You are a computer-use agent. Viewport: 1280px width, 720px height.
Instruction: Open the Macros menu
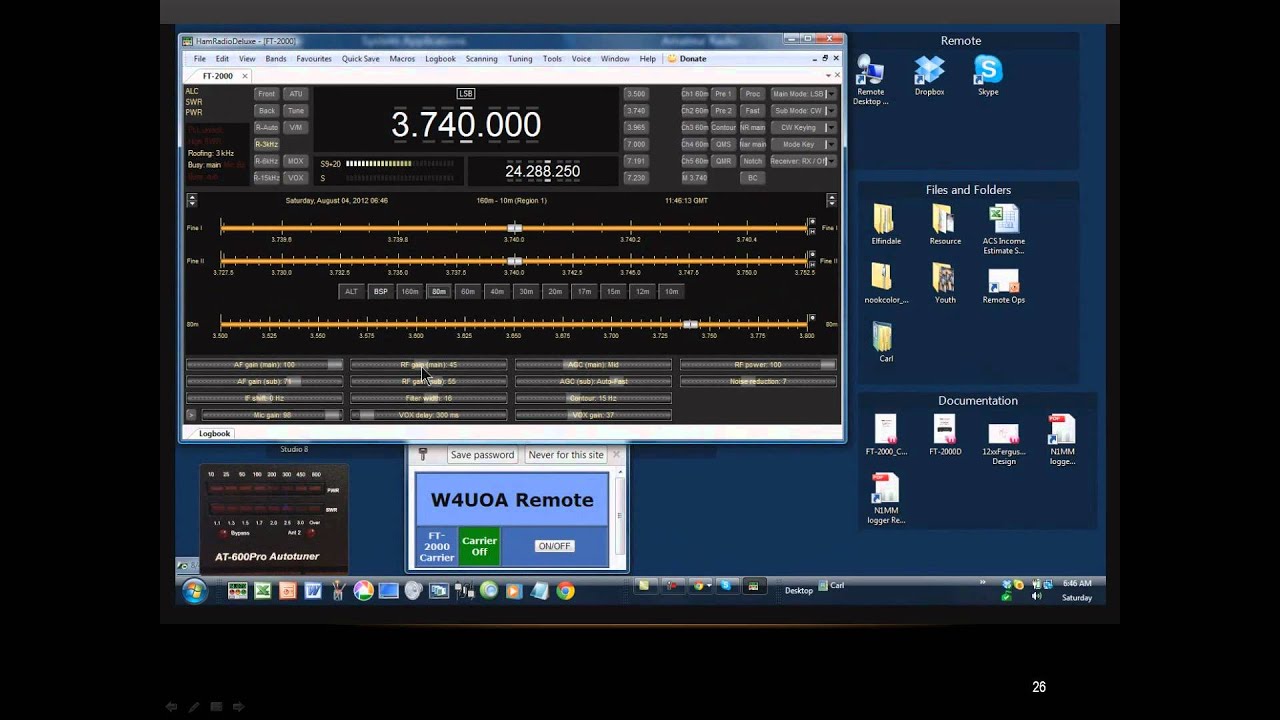(402, 59)
